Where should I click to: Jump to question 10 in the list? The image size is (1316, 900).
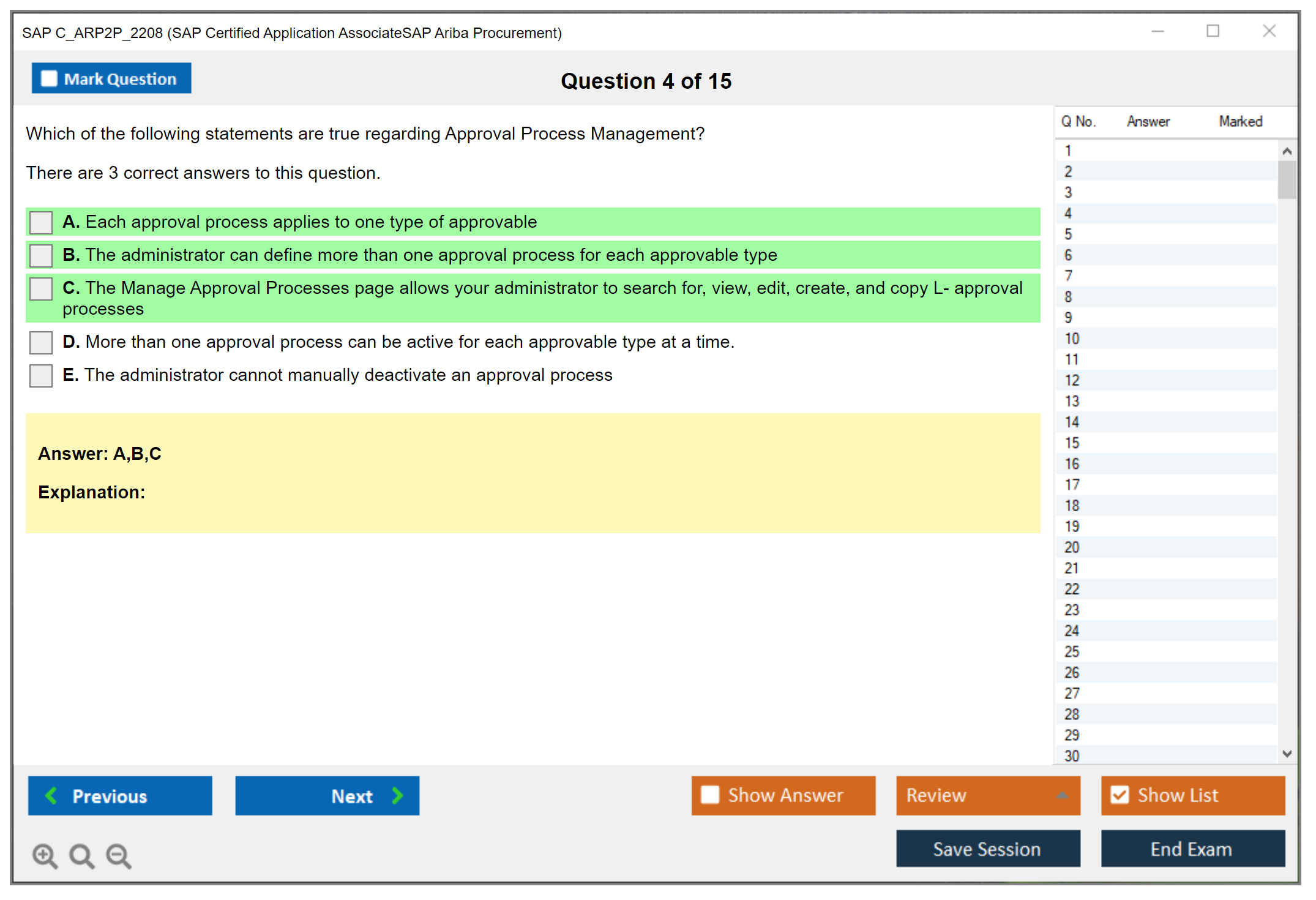[1072, 339]
